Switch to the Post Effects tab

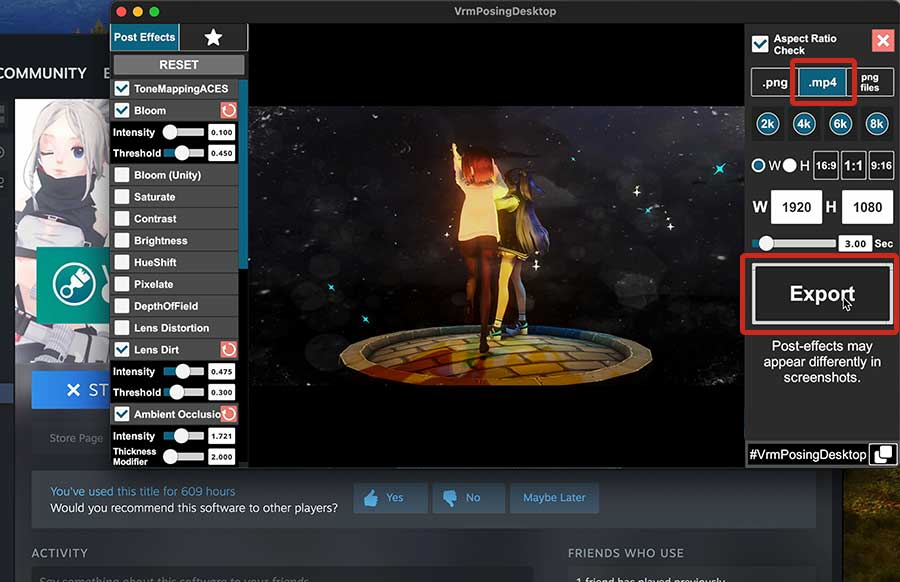point(145,37)
